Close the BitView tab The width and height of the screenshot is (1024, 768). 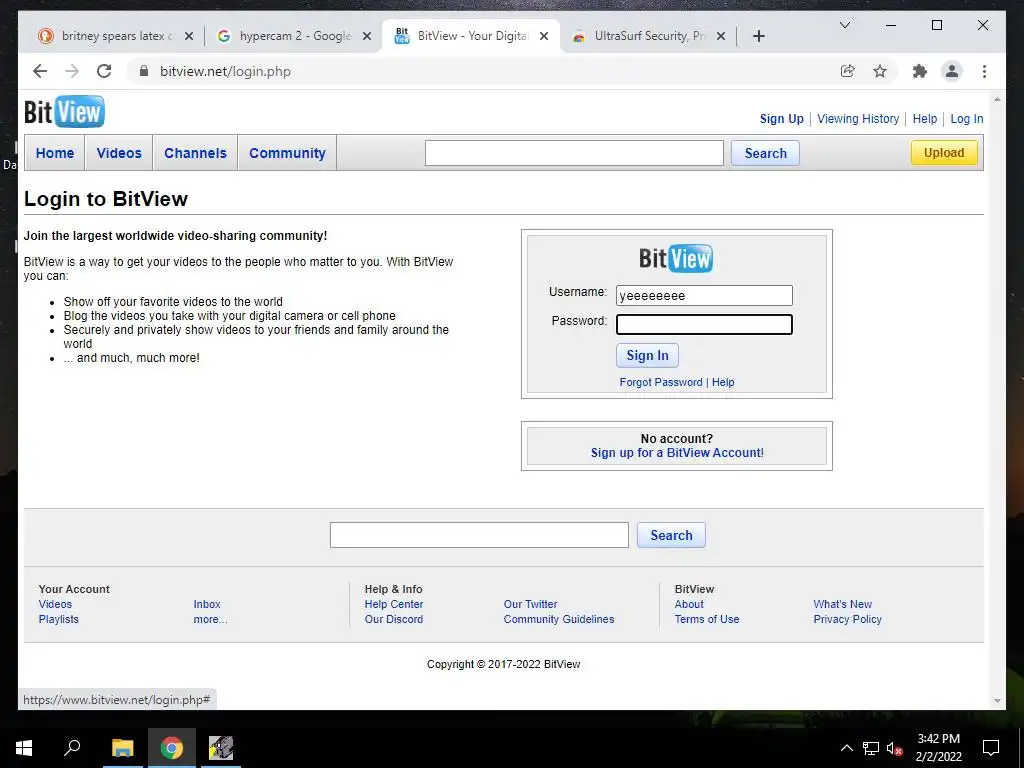pos(543,36)
